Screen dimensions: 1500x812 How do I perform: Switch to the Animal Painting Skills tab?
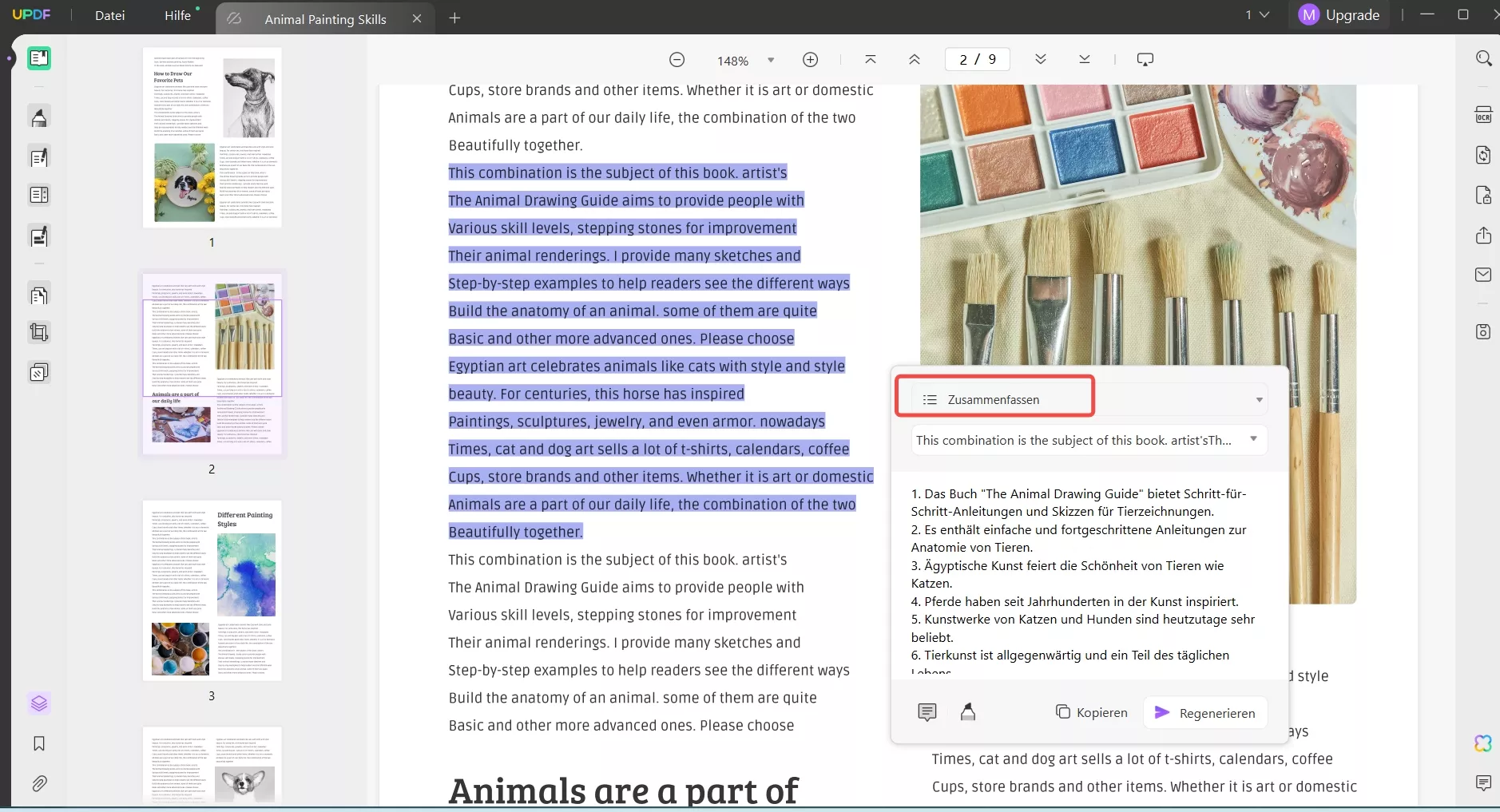[325, 19]
